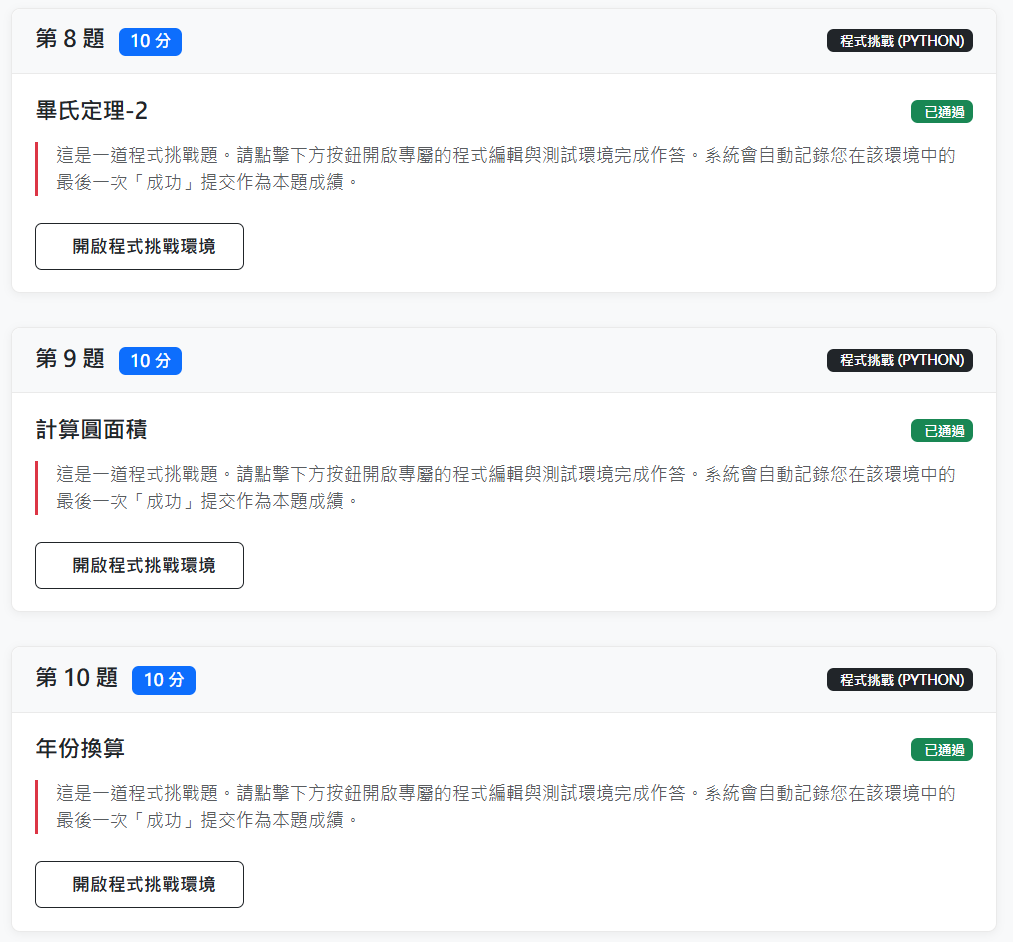Click the 程式挑戰 (PYTHON) tag on question 10
Screen dimensions: 1013x942
click(900, 680)
